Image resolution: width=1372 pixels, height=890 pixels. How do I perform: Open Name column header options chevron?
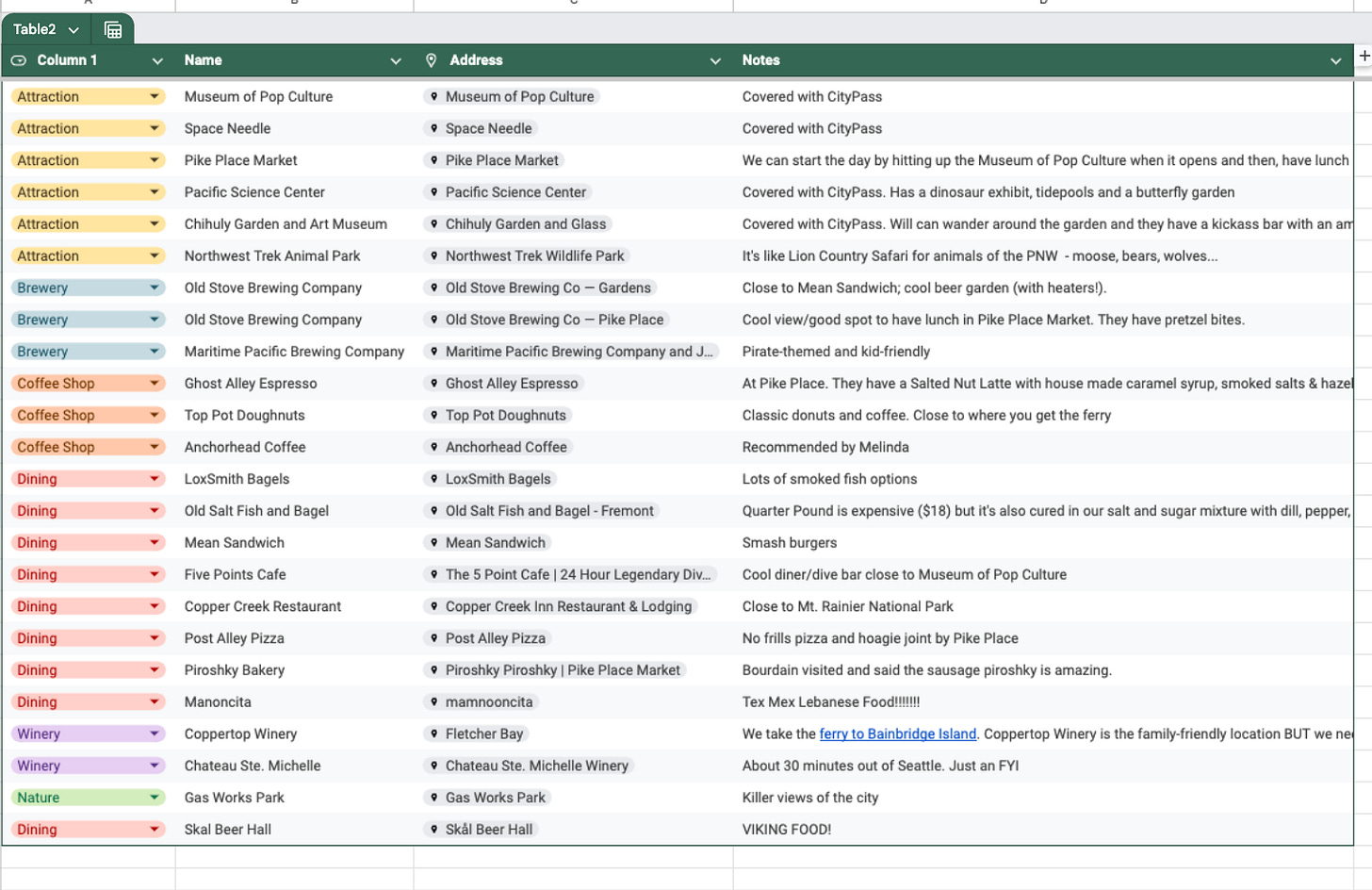coord(396,60)
